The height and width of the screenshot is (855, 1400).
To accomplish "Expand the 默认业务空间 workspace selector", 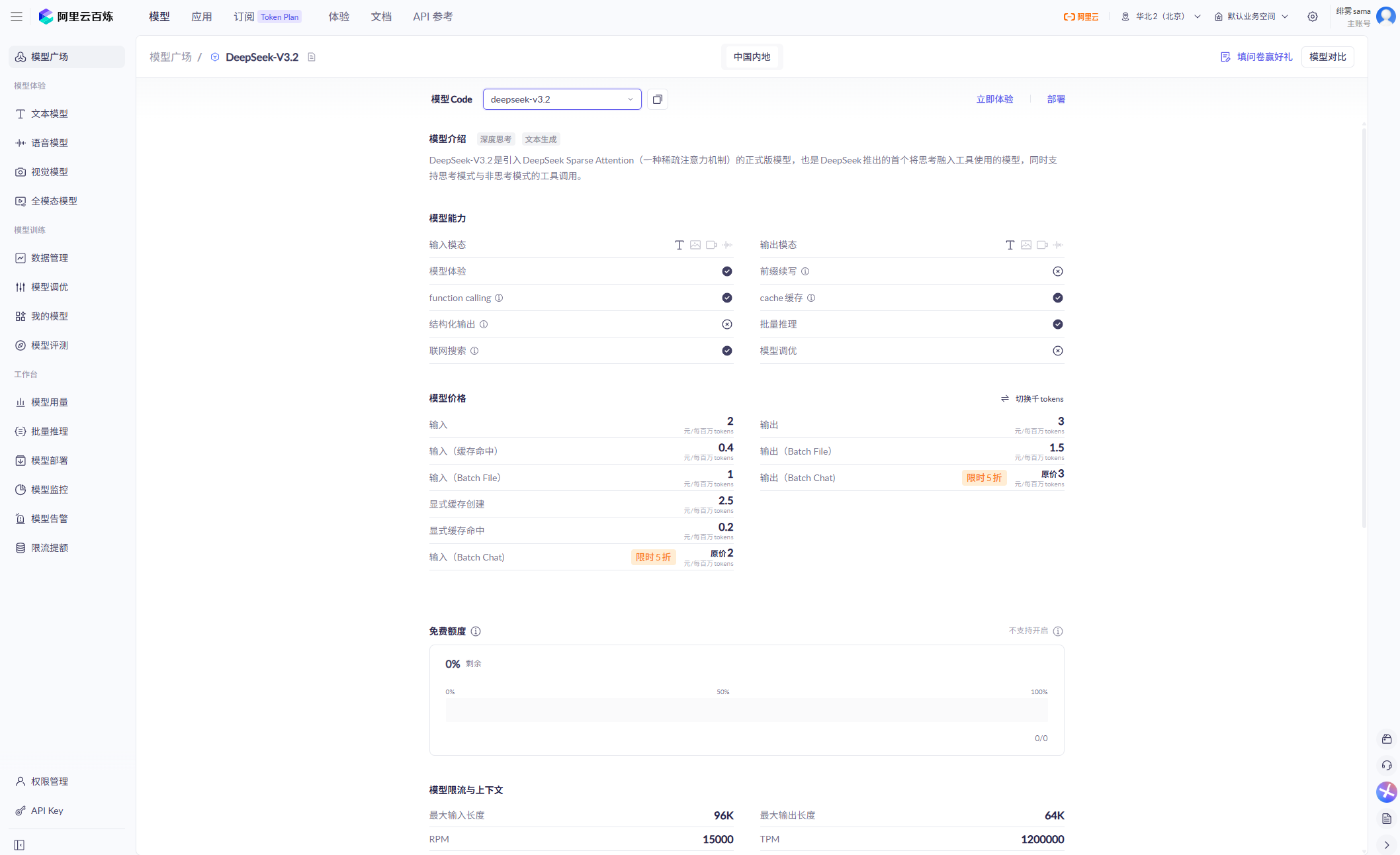I will pos(1251,17).
